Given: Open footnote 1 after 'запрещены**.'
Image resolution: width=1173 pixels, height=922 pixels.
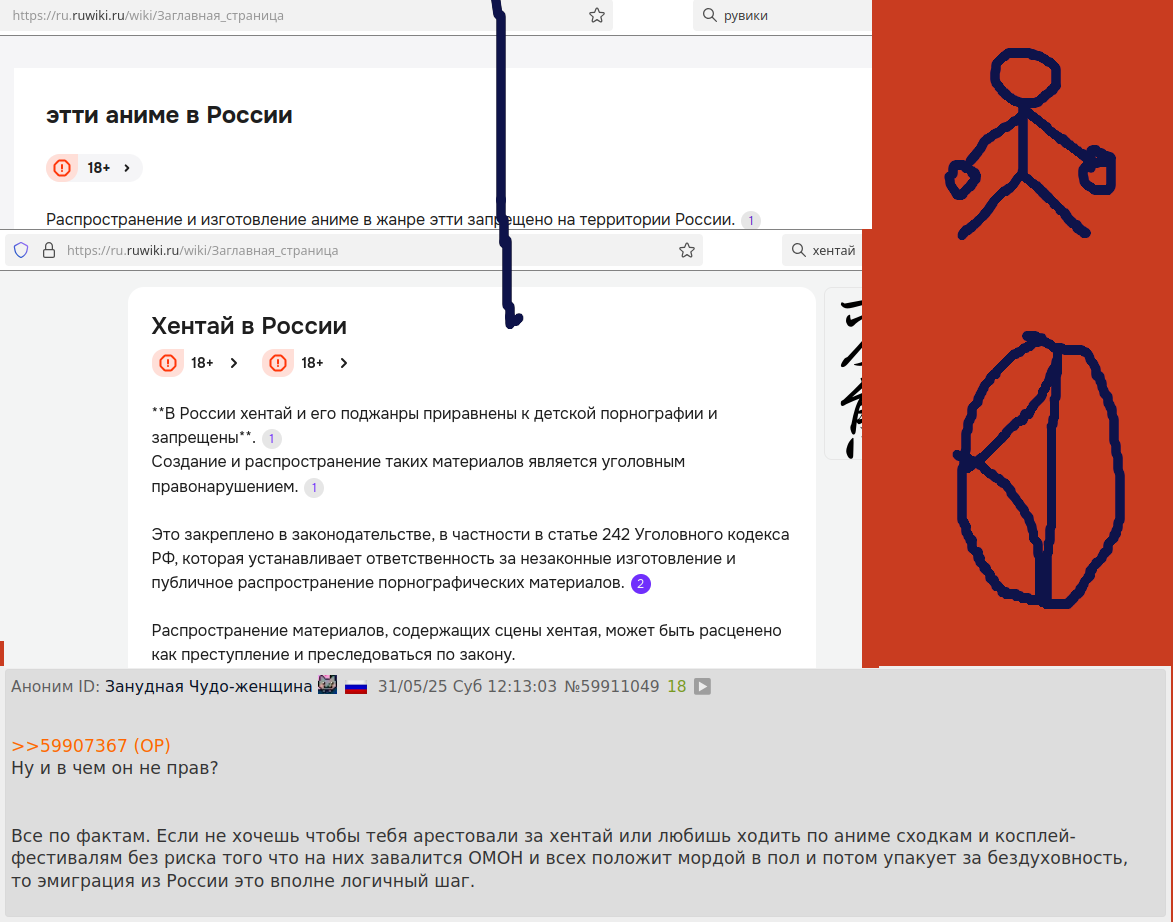Looking at the screenshot, I should 272,439.
